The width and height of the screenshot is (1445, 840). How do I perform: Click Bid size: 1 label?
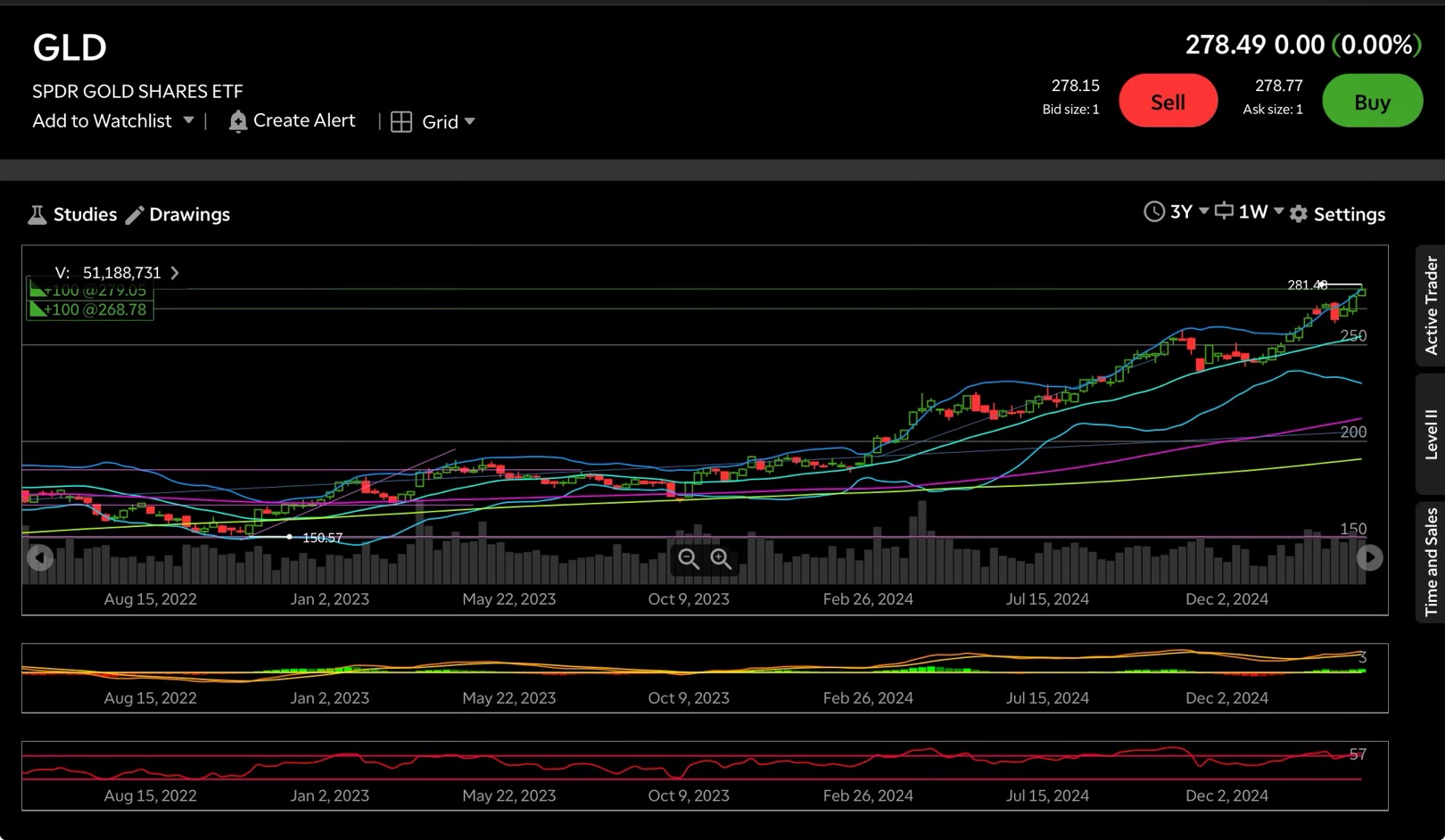pyautogui.click(x=1070, y=110)
